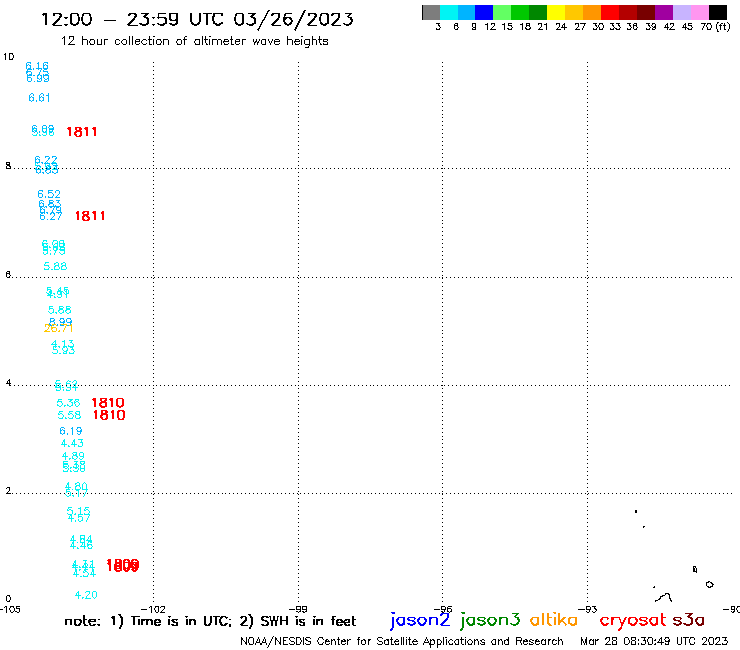
Task: Click the orange swatch in the color legend
Action: coord(592,12)
